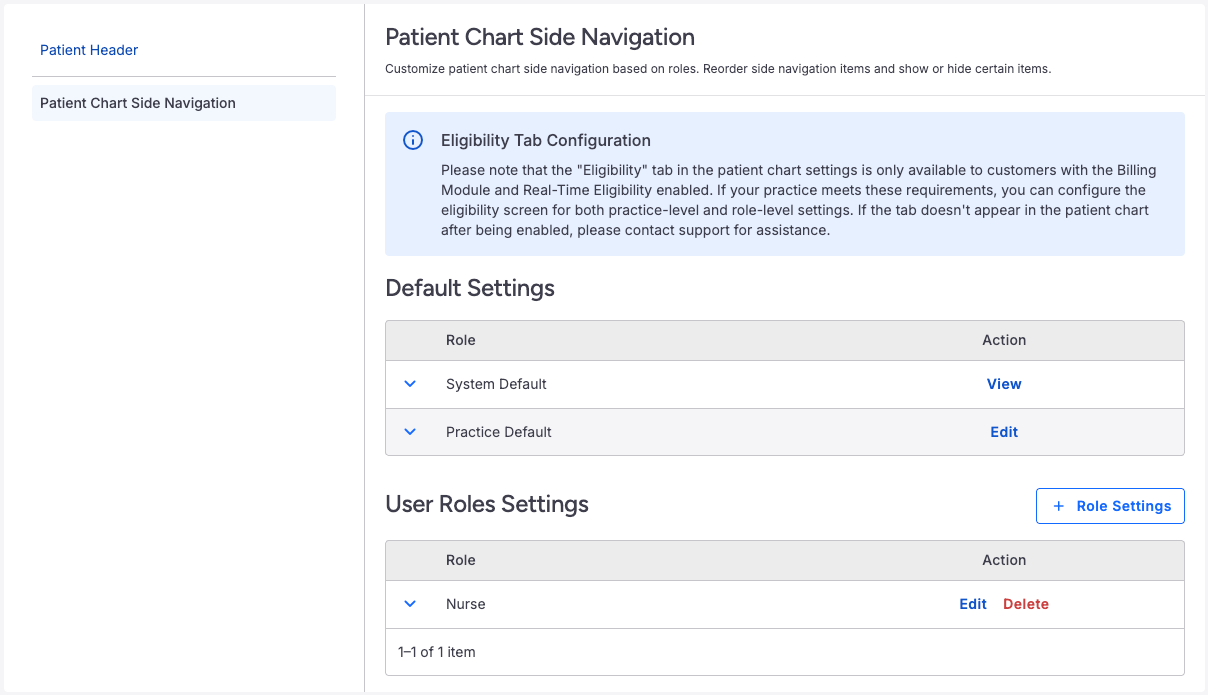
Task: Click the info icon in the Eligibility banner
Action: click(x=412, y=140)
